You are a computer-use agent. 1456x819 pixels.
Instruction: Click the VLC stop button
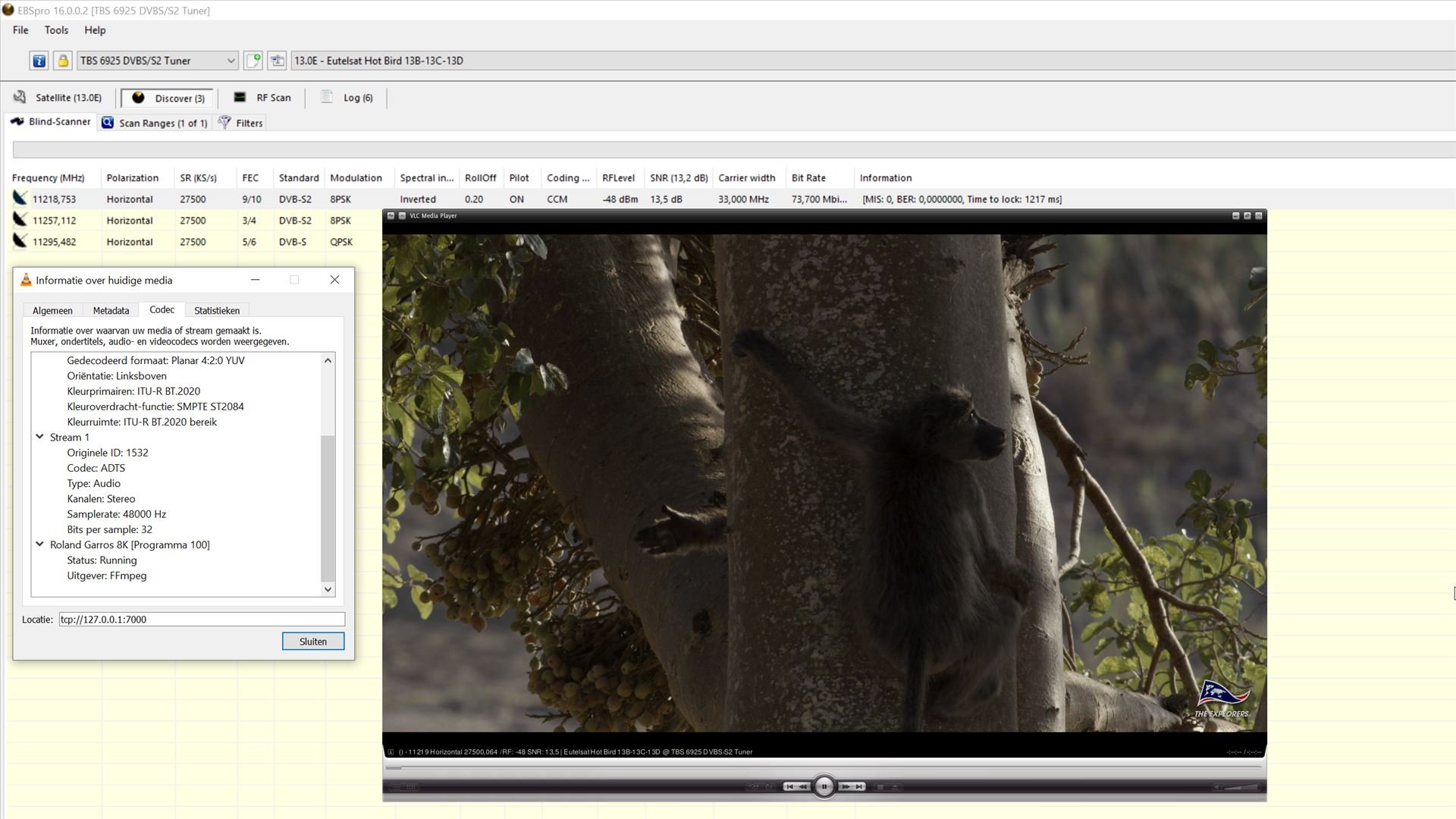pyautogui.click(x=880, y=787)
